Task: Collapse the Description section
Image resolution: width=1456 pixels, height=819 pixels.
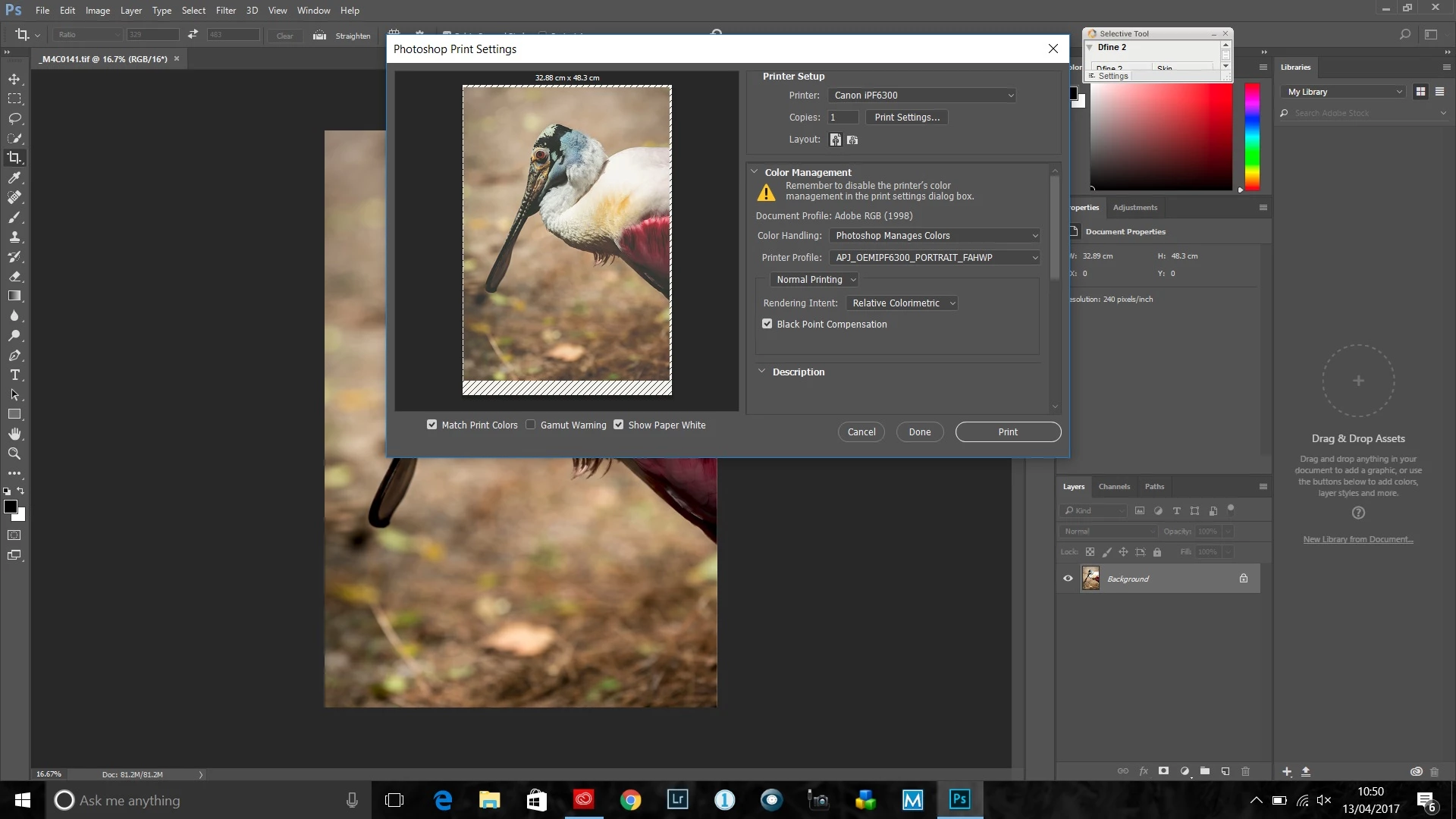Action: [761, 372]
